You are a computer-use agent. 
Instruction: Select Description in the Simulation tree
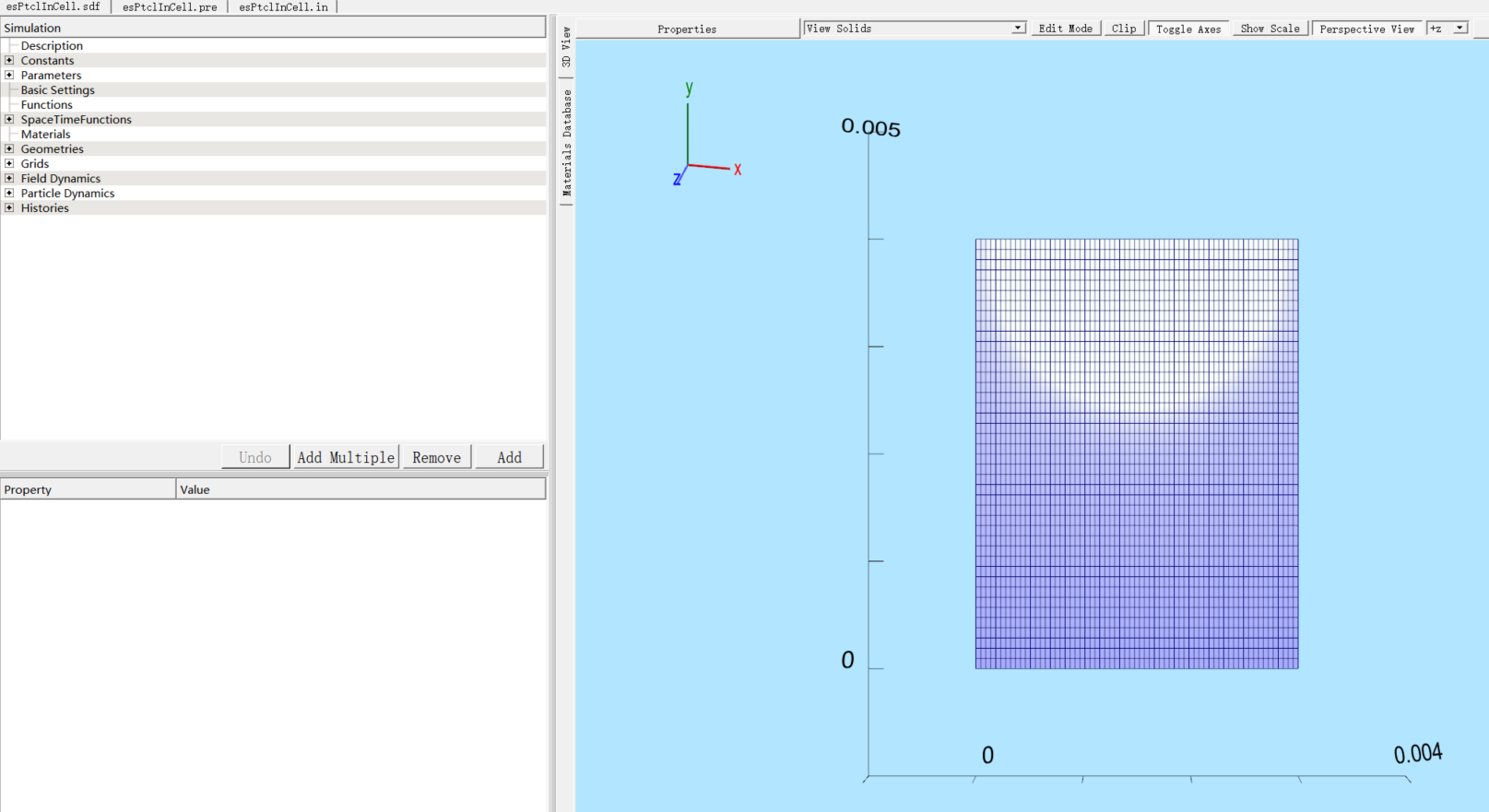pyautogui.click(x=52, y=45)
